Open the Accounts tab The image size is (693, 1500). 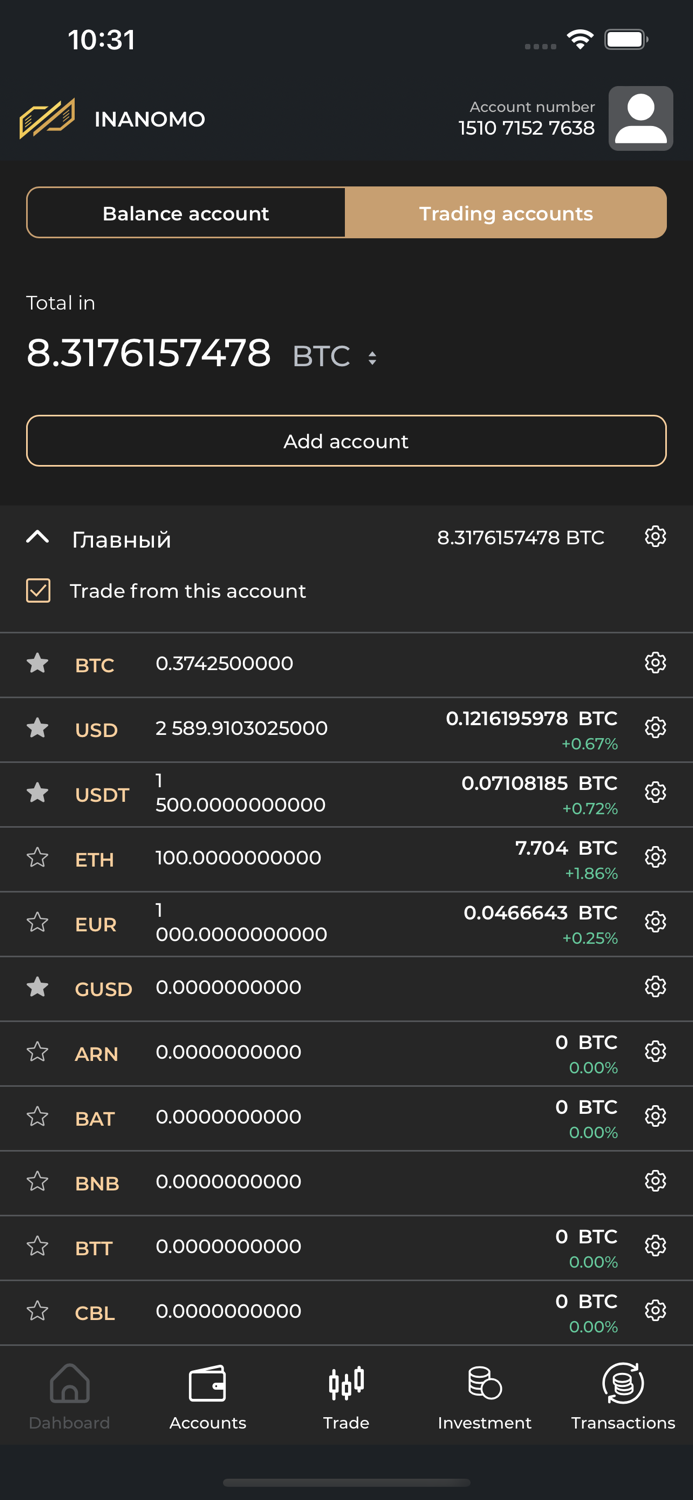(208, 1397)
